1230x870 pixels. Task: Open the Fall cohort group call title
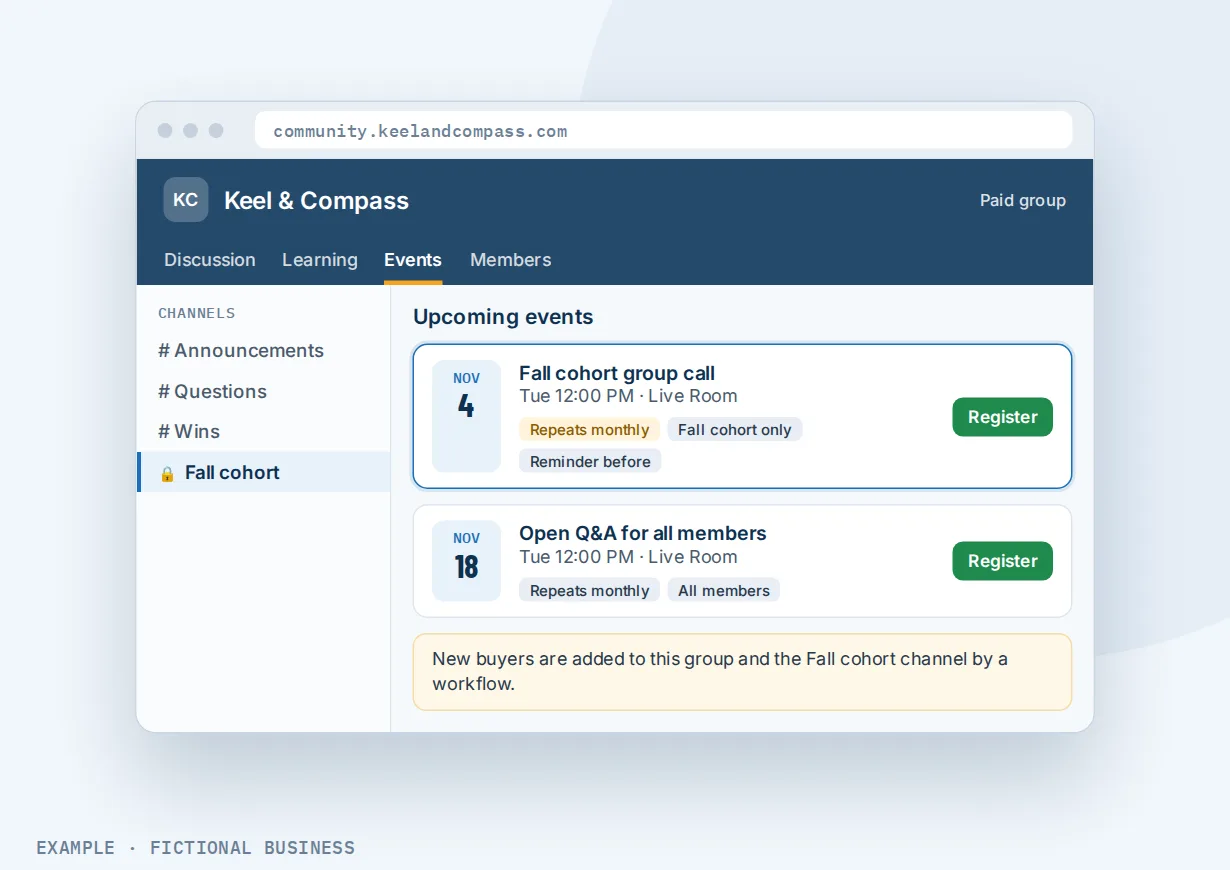coord(617,373)
